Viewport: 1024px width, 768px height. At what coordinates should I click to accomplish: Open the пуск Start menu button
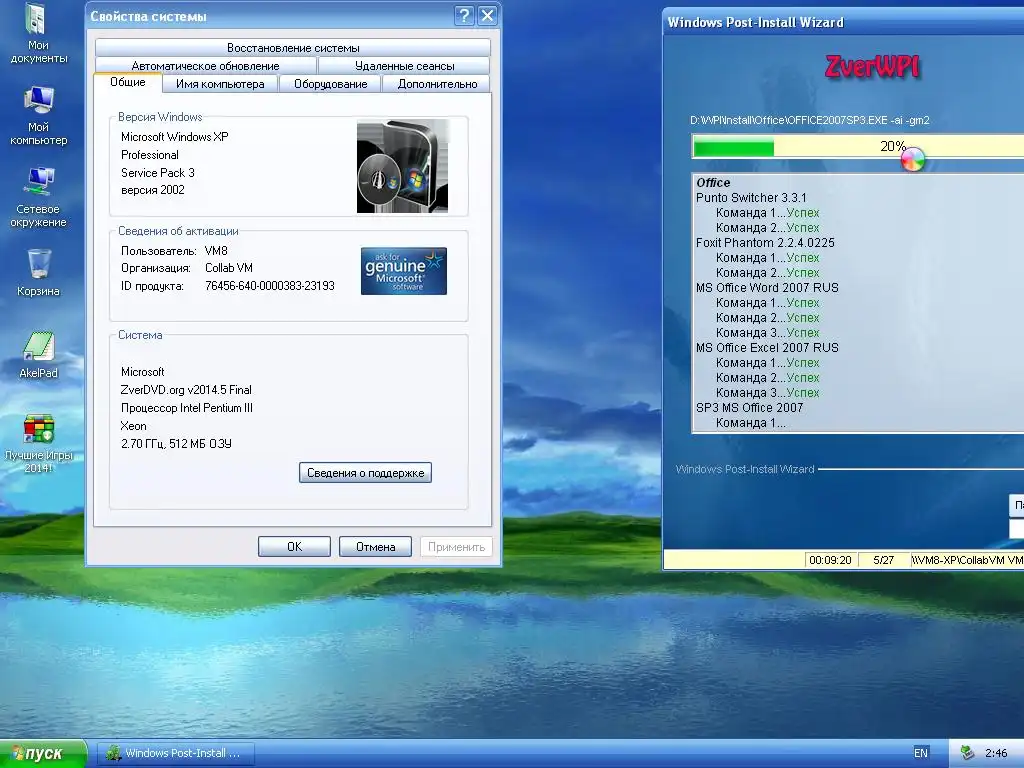(43, 754)
